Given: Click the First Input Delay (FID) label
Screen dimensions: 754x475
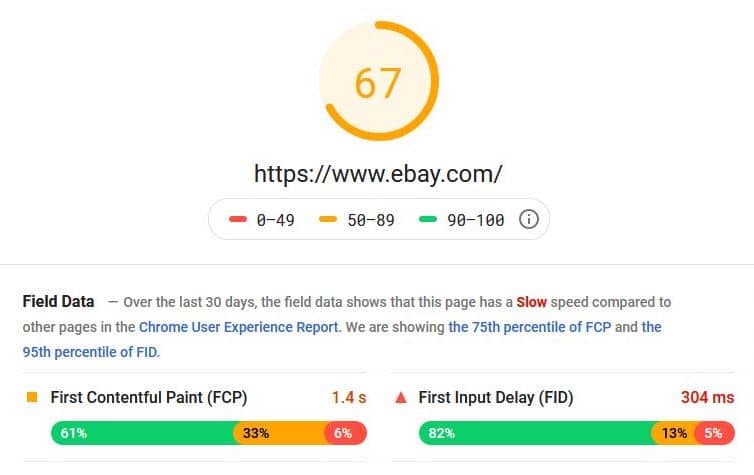Looking at the screenshot, I should 496,398.
